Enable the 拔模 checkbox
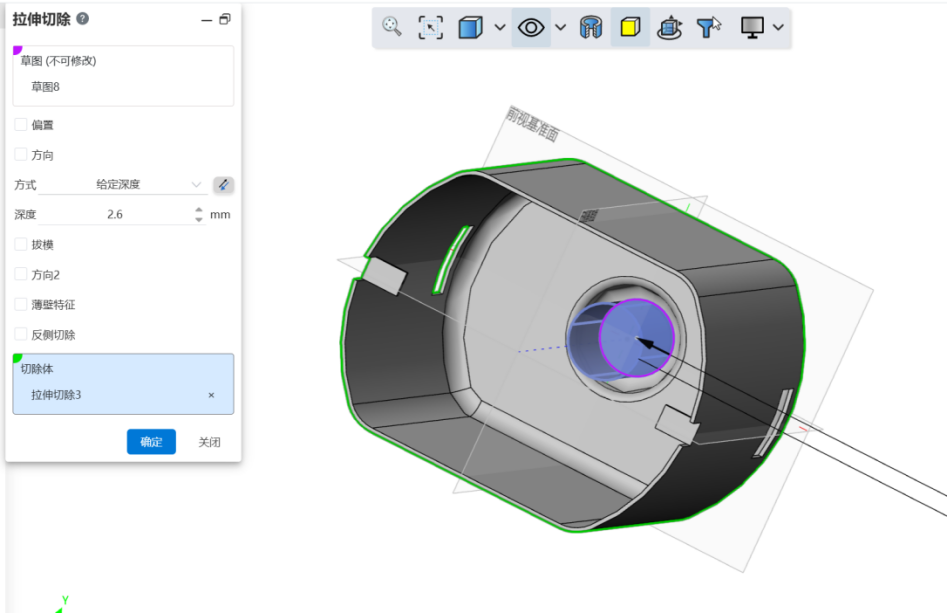This screenshot has width=948, height=613. coord(21,244)
